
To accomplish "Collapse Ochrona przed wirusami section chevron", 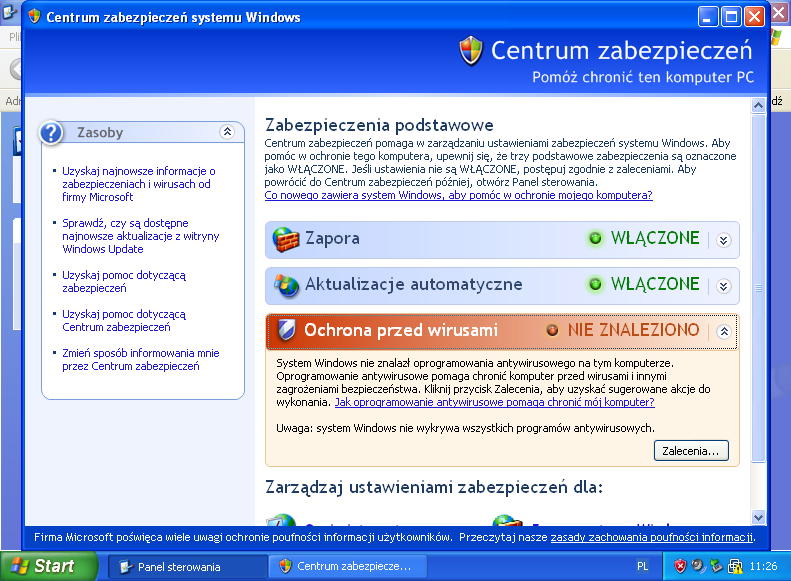I will [x=724, y=331].
